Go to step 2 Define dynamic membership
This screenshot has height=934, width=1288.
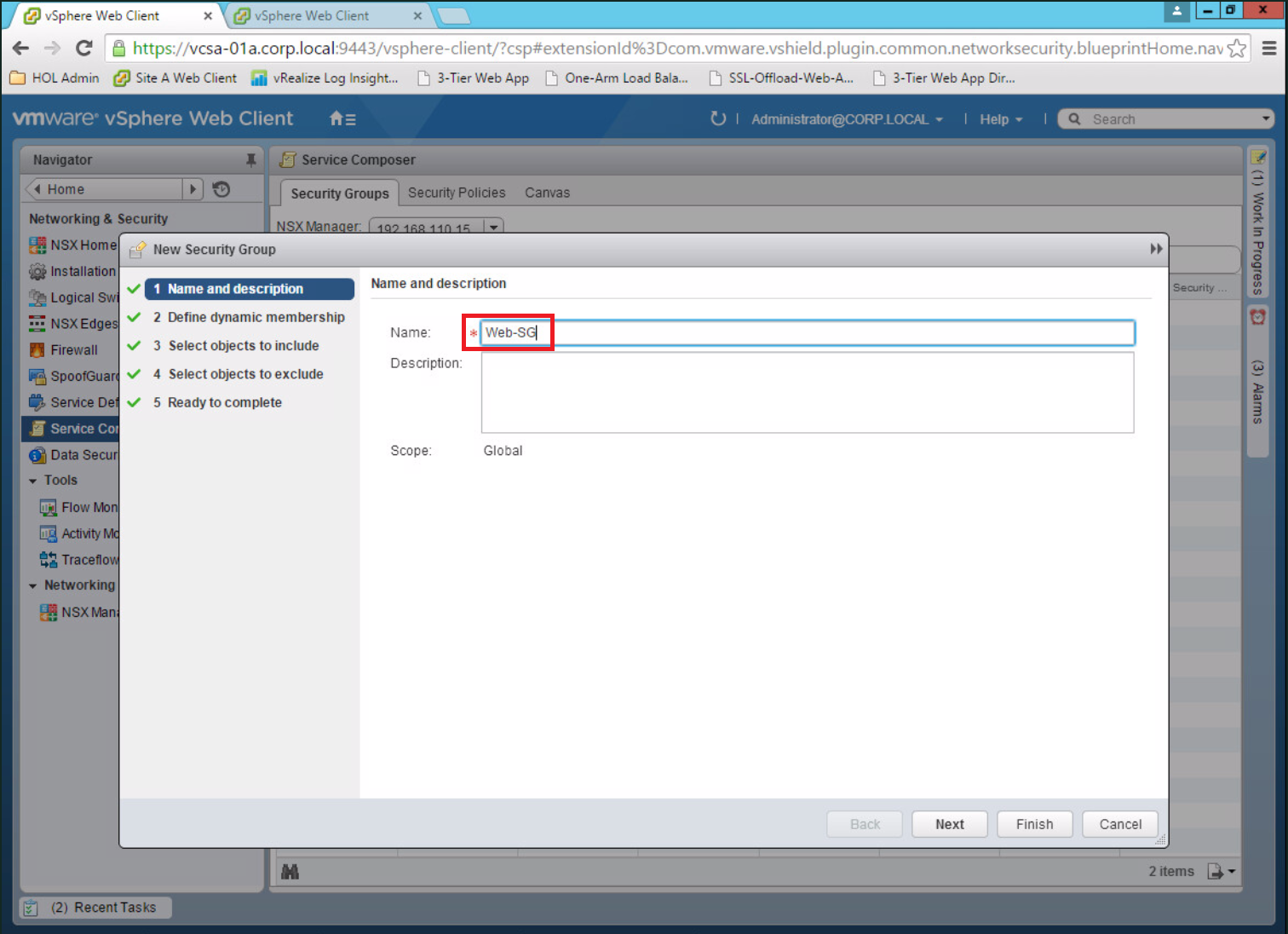pos(249,317)
